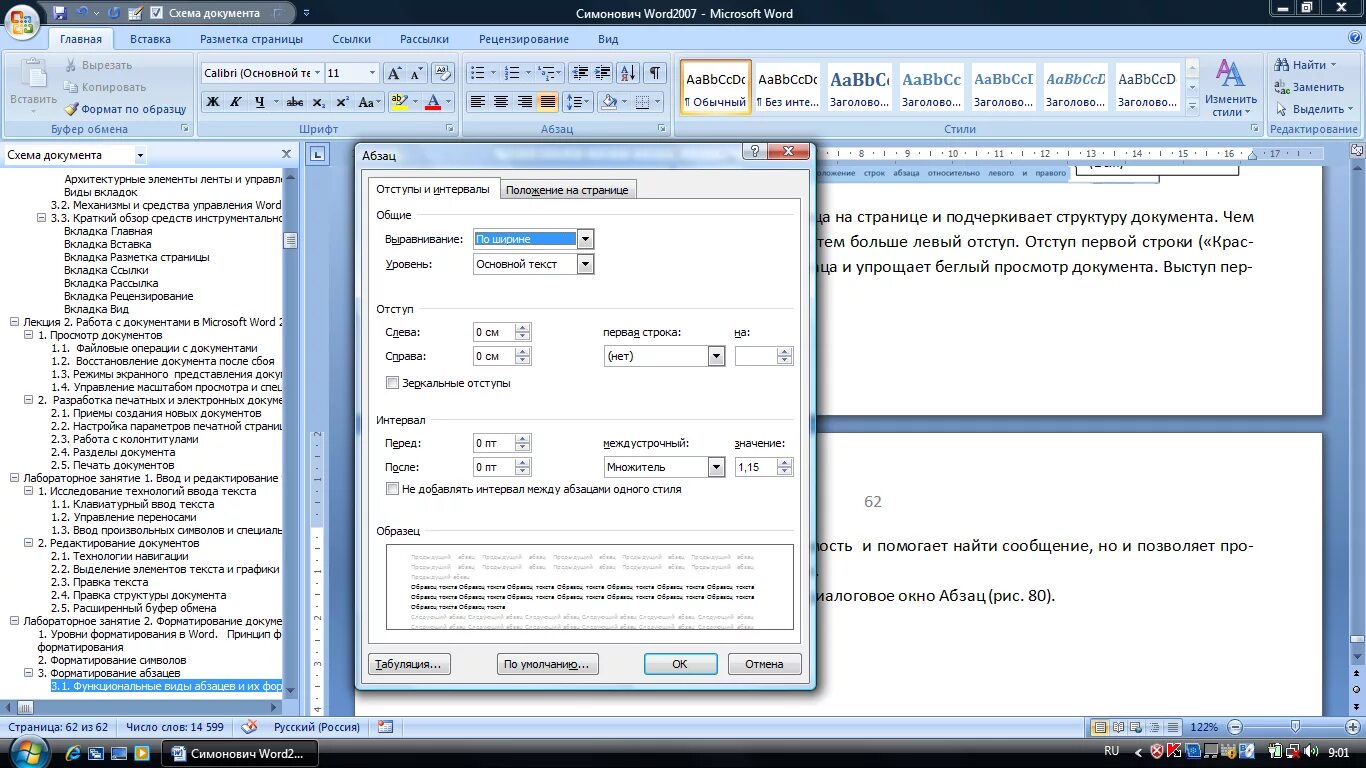Viewport: 1366px width, 768px height.
Task: Open the первая строка dropdown
Action: click(716, 356)
